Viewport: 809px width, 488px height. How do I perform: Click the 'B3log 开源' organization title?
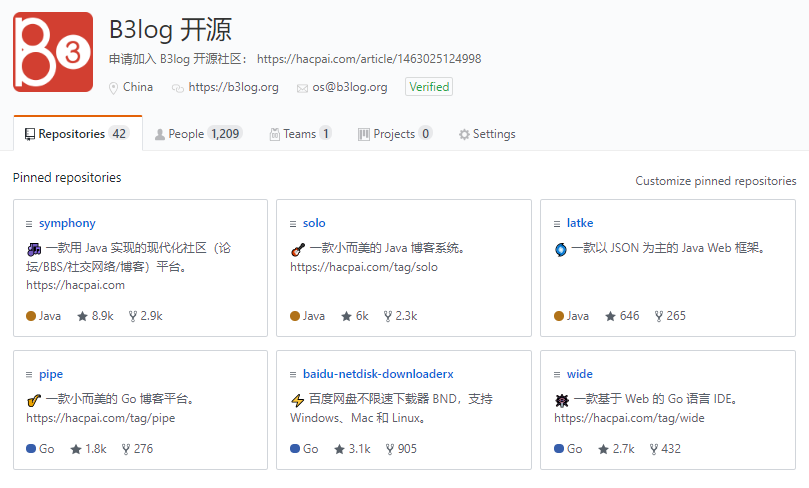click(171, 29)
